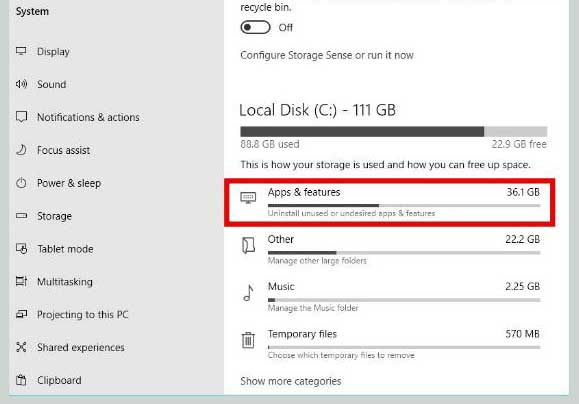This screenshot has height=404, width=579.
Task: Click the Sound speaker icon
Action: (21, 84)
